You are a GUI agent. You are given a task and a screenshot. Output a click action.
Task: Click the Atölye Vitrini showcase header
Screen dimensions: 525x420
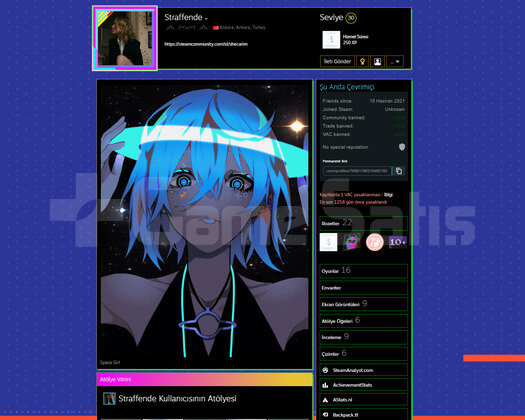(x=205, y=379)
